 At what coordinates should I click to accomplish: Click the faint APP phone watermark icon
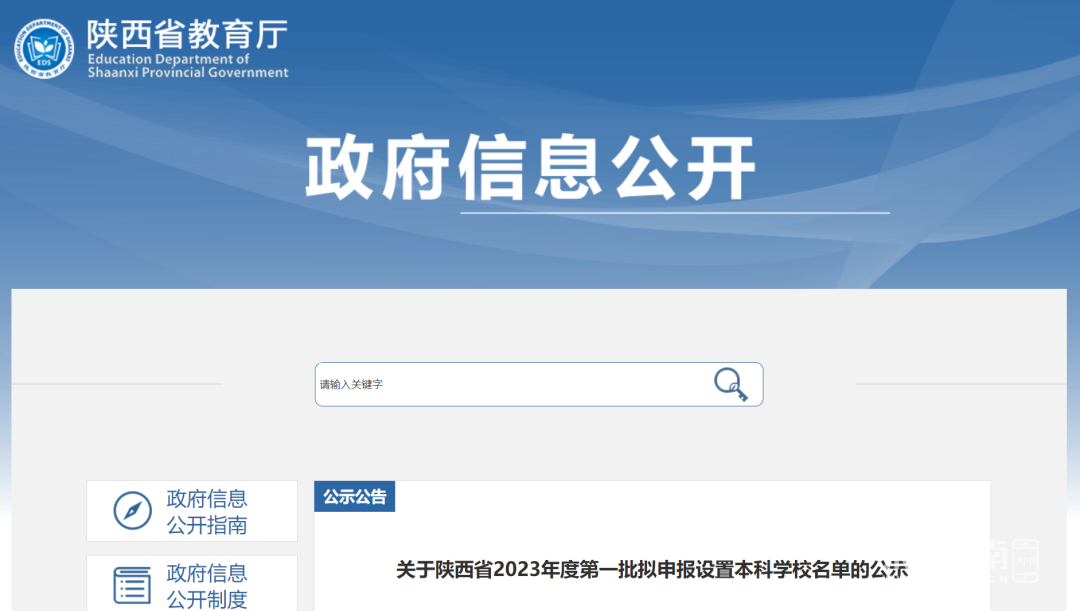pos(1025,561)
